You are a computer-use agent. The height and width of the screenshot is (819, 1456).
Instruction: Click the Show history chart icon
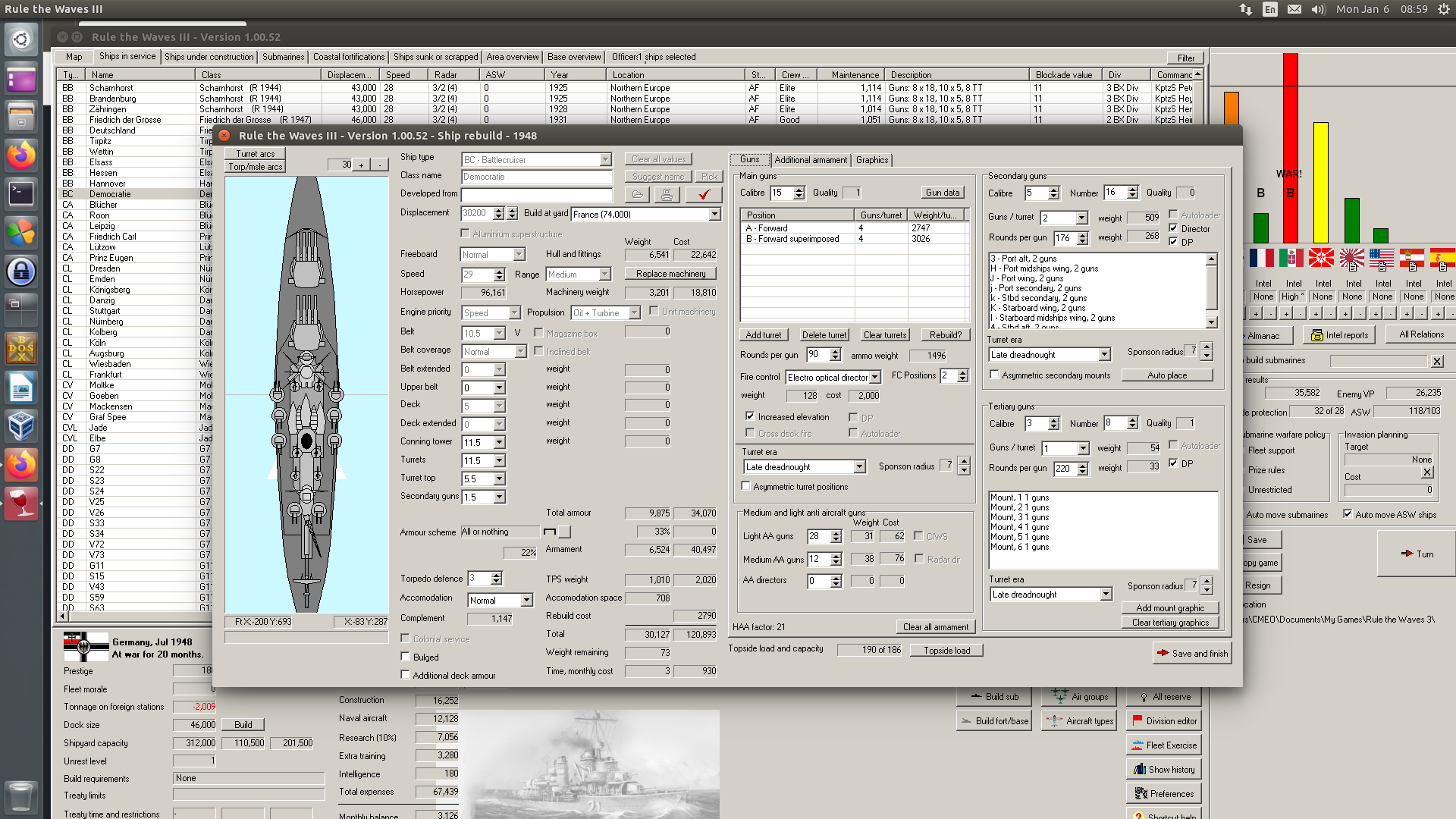(1139, 770)
